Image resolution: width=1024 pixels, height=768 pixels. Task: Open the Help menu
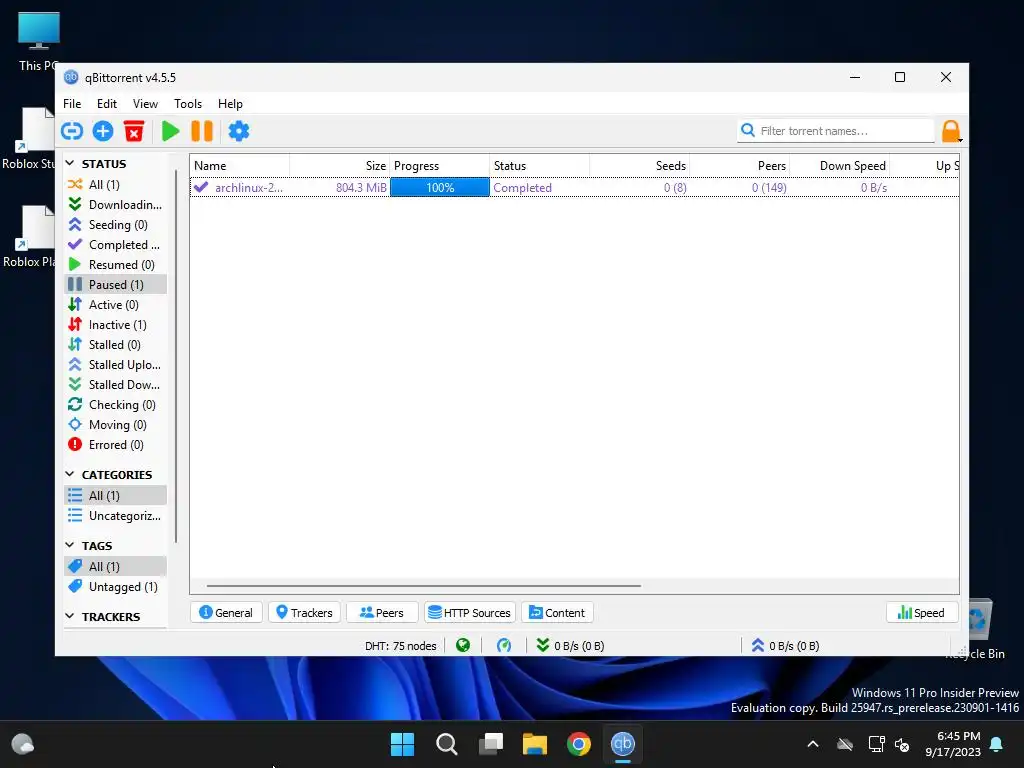tap(230, 104)
